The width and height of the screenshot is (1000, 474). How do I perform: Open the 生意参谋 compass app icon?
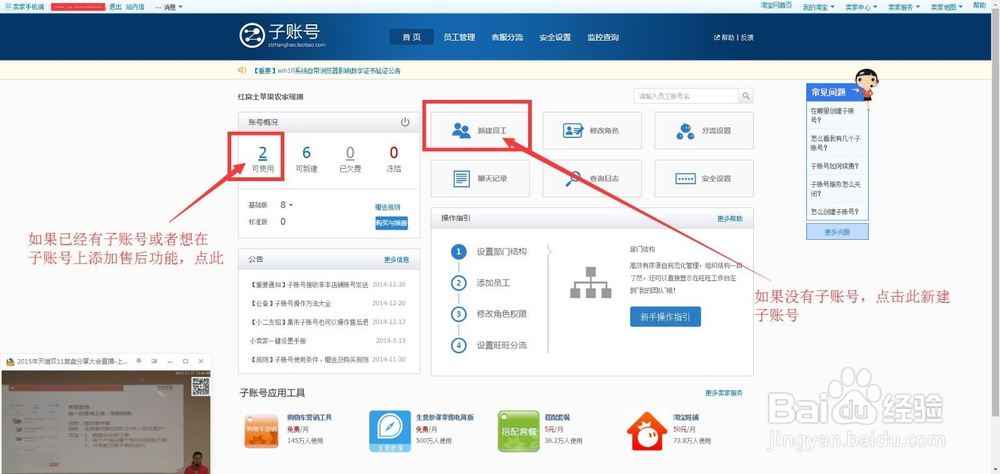coord(390,431)
